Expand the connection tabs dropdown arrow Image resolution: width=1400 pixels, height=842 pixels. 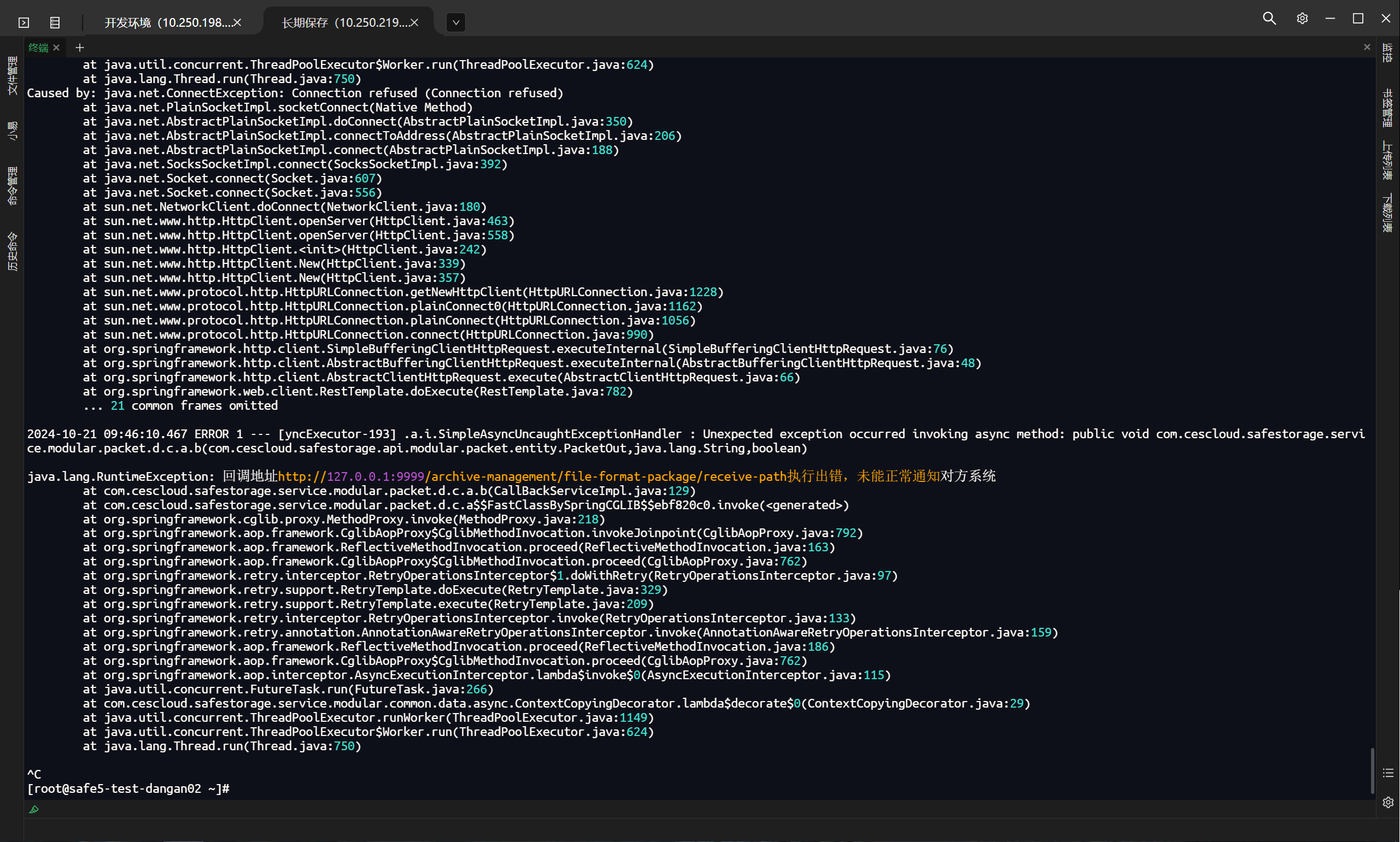click(x=456, y=23)
